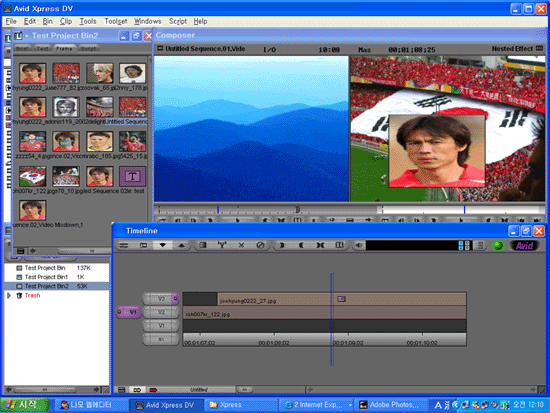Select the Frame tab in the bin
Screen dimensions: 550x413
65,49
